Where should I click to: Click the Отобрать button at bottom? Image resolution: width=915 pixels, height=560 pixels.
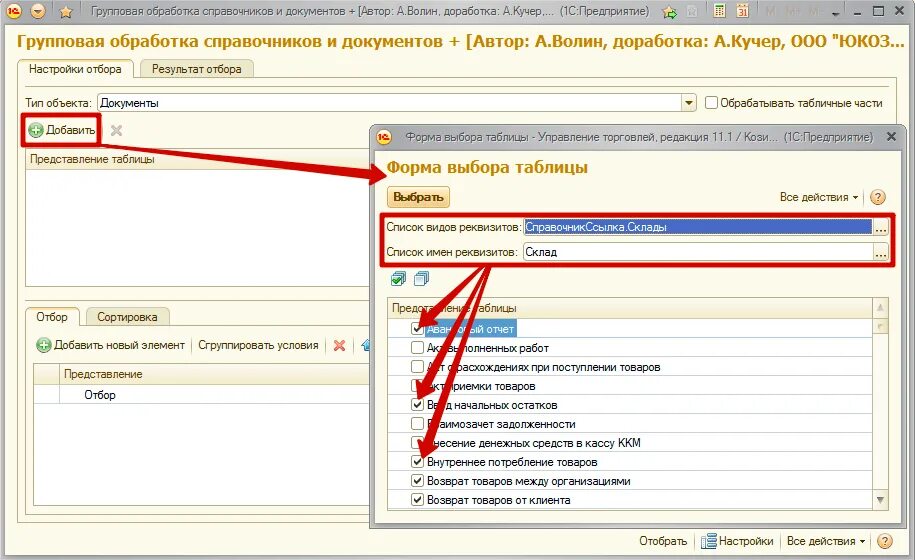point(663,541)
